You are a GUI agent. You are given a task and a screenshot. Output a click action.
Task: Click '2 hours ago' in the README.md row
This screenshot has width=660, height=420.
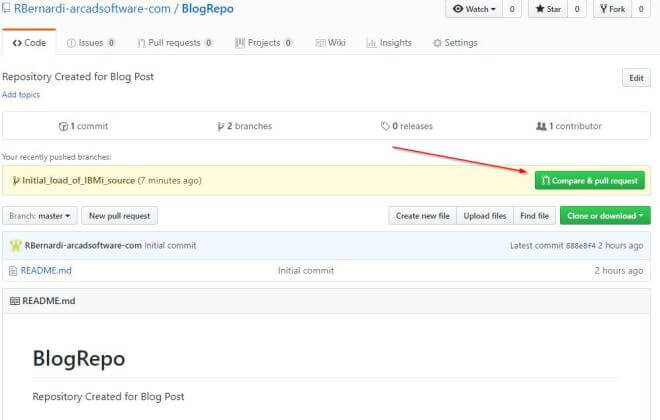[619, 271]
